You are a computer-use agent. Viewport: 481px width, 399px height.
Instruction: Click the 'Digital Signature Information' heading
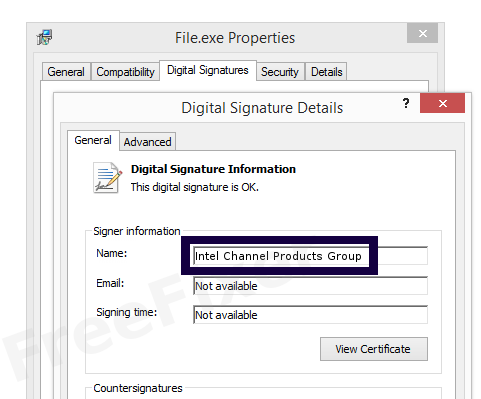click(x=213, y=169)
